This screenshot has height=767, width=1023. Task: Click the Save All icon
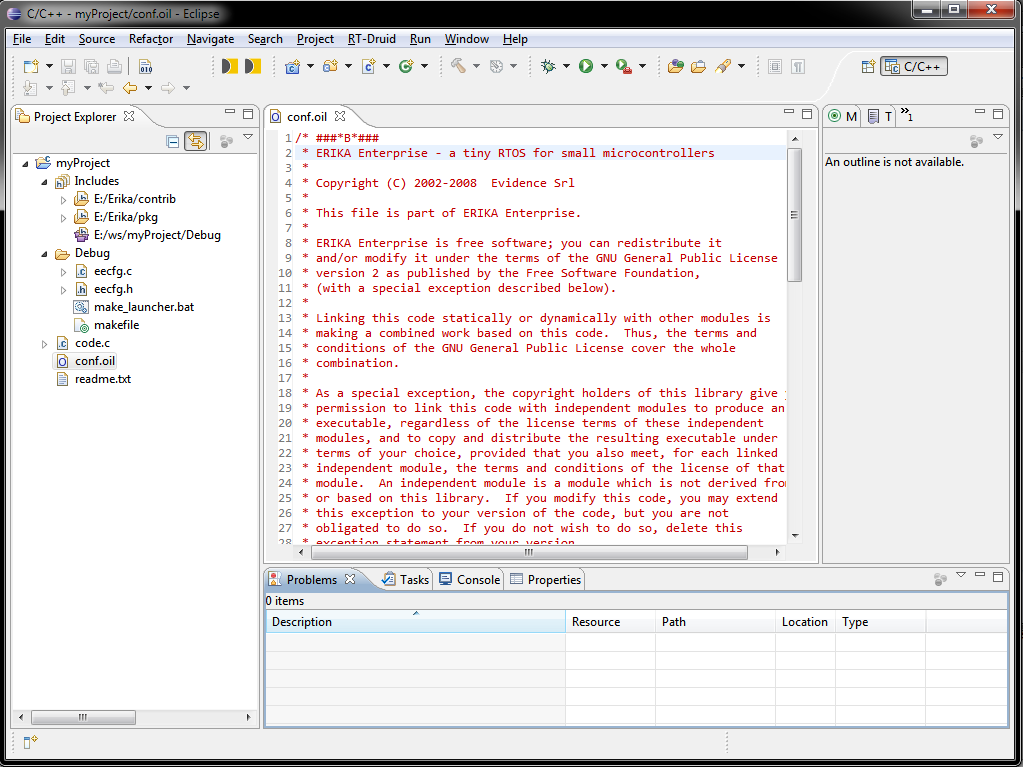(91, 66)
